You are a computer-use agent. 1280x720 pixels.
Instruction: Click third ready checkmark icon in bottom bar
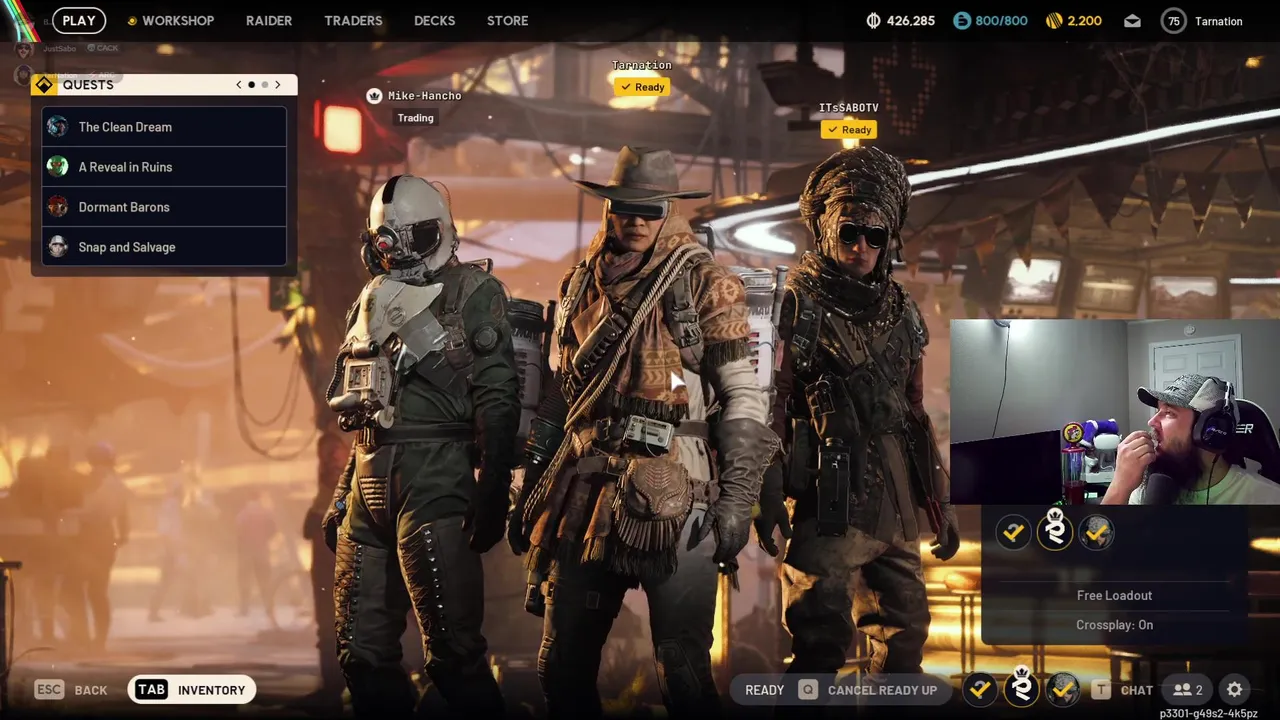pos(1063,689)
